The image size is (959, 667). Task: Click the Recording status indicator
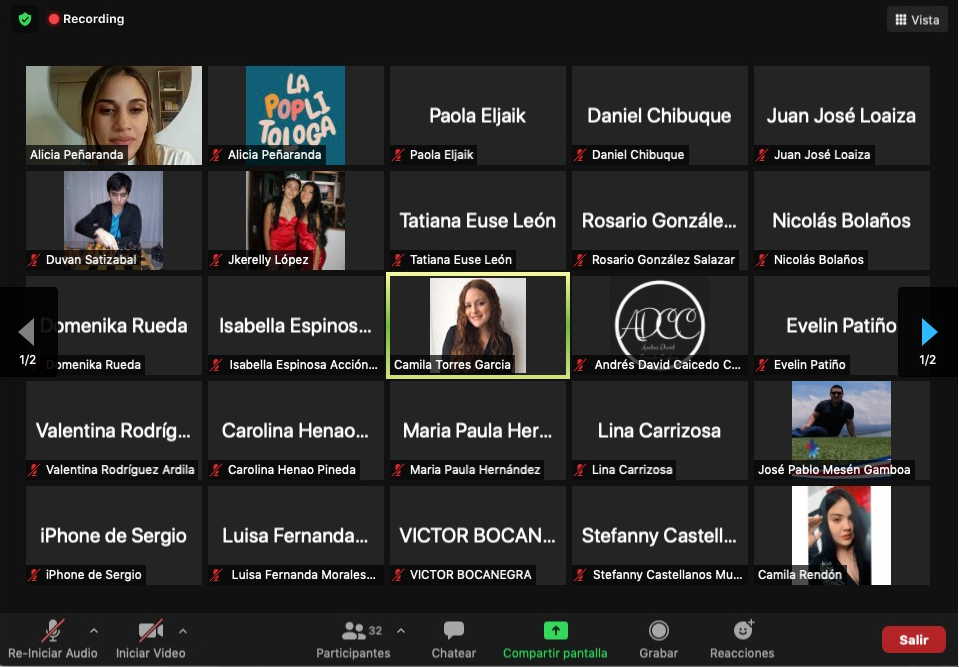pos(86,19)
